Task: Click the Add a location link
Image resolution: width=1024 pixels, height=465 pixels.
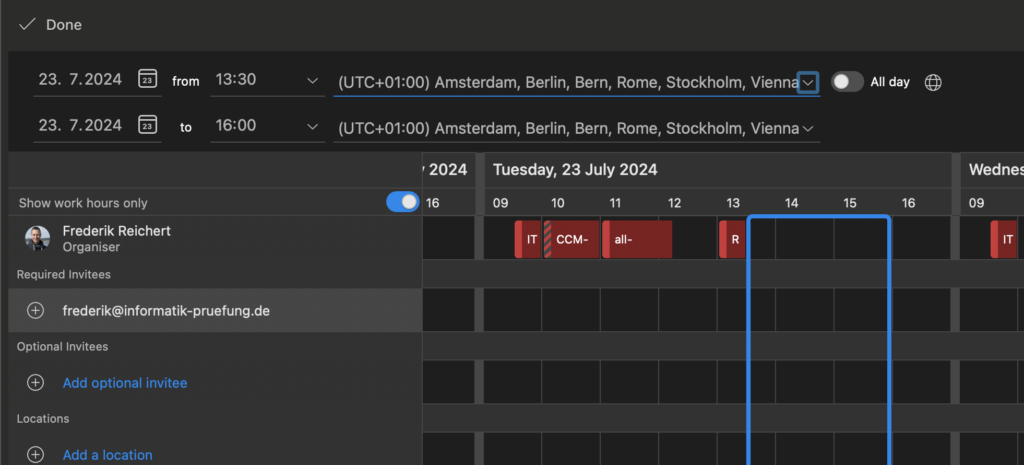Action: coord(107,455)
